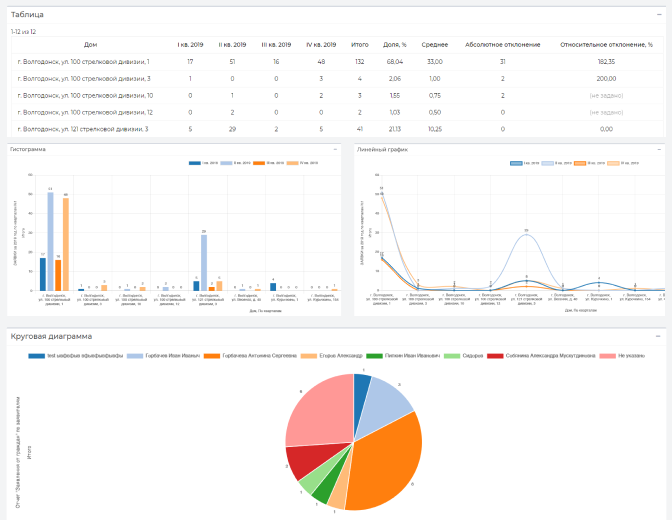This screenshot has height=520, width=672.
Task: Toggle Пипкин Иван Иванович pie legend entry
Action: tap(403, 356)
